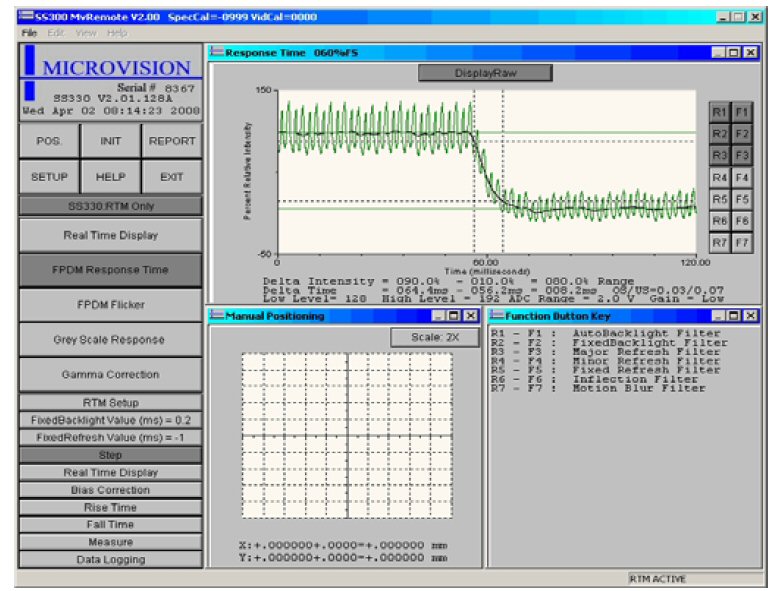Click Bias Correction button
Screen dimensions: 773x591
(x=111, y=490)
